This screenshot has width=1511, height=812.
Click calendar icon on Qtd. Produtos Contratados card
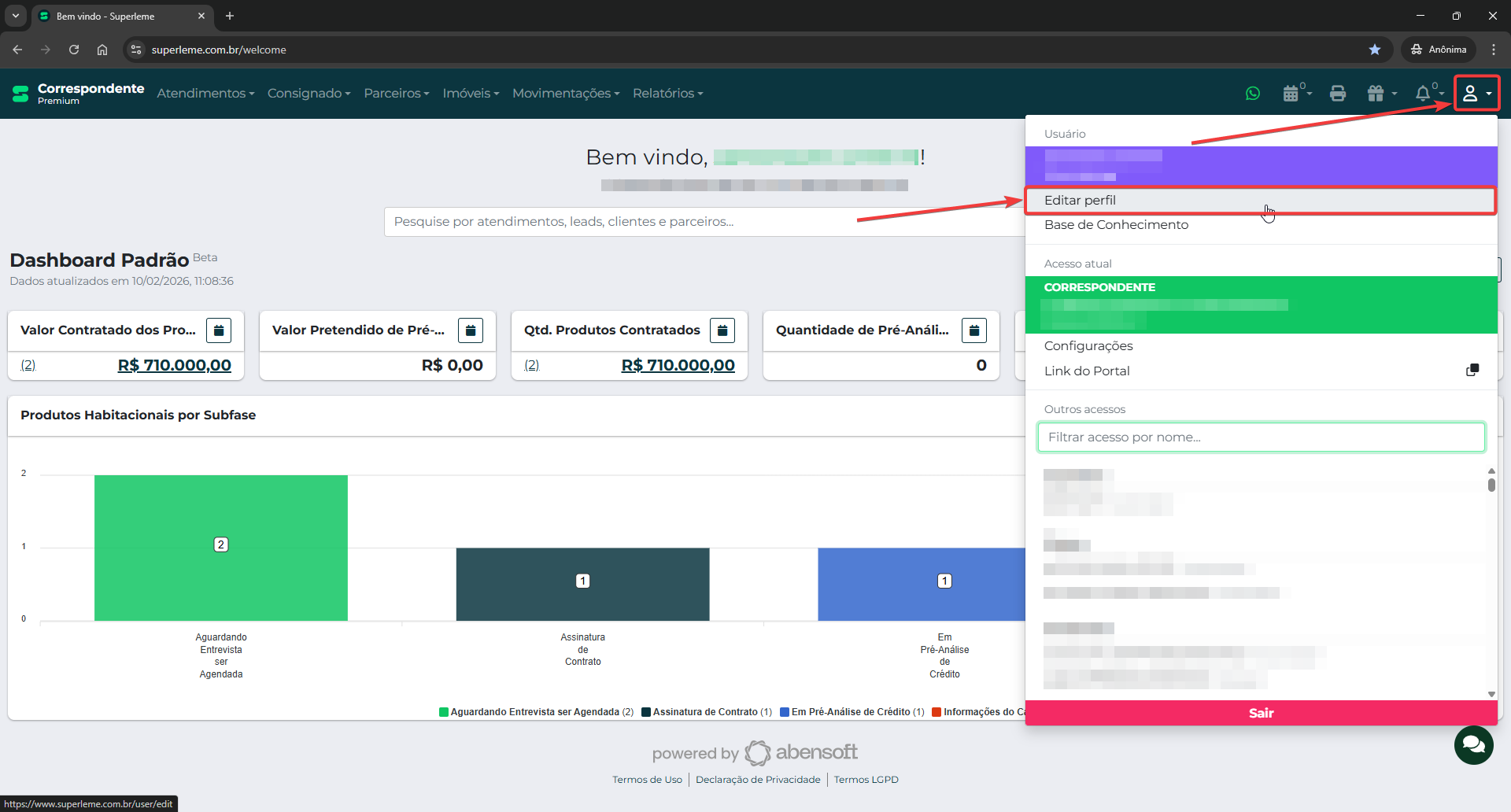click(x=722, y=330)
